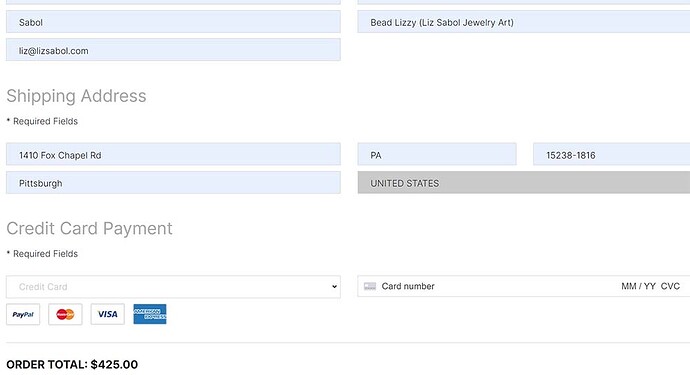
Task: Click the Credit Card dropdown arrow
Action: 334,287
